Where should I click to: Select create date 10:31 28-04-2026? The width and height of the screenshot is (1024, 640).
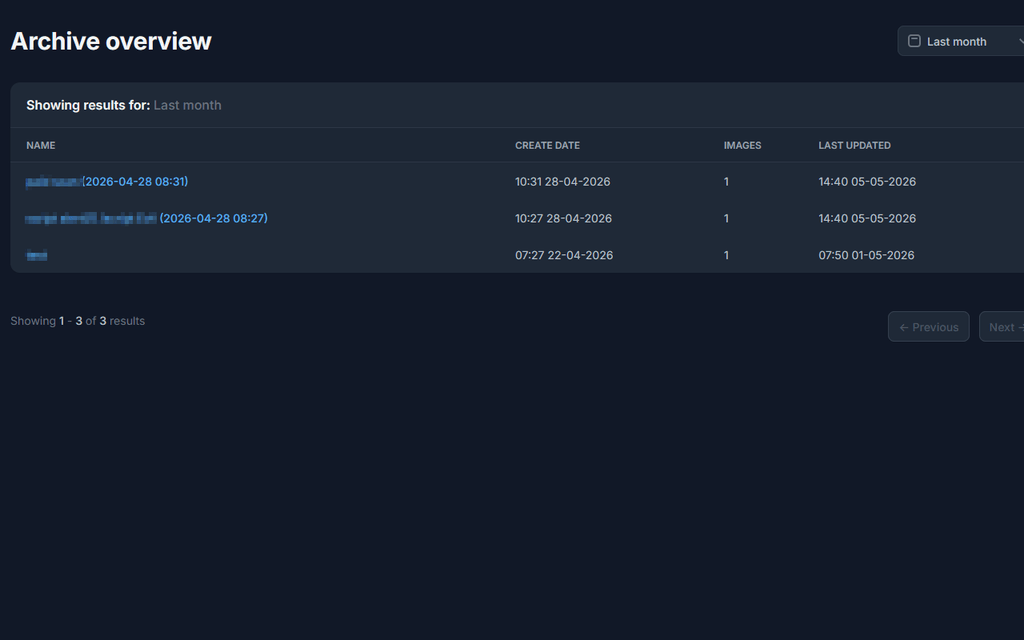point(562,182)
